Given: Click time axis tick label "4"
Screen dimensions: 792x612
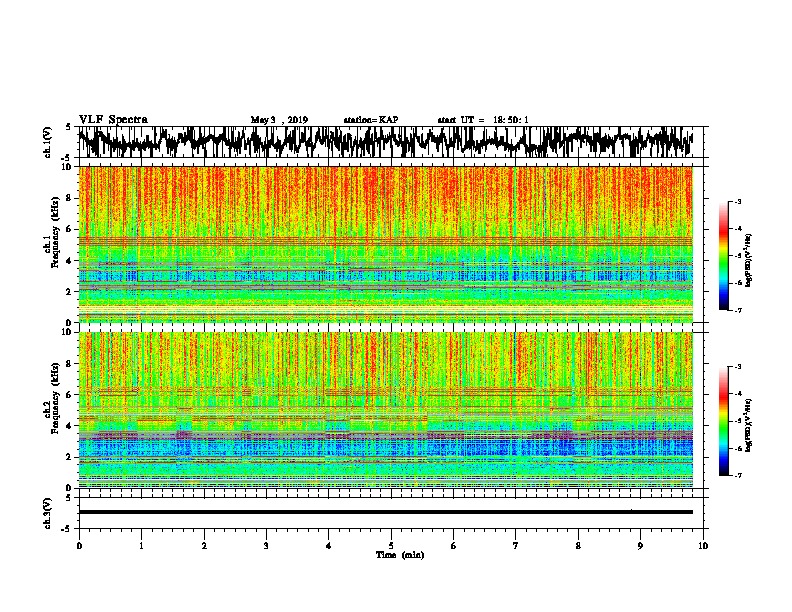Looking at the screenshot, I should coord(328,546).
